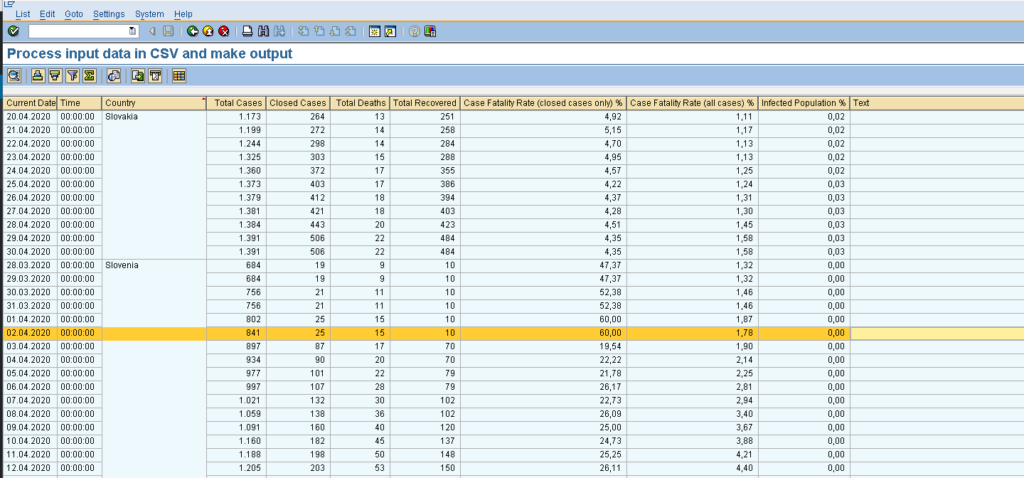Viewport: 1024px width, 478px height.
Task: Collapse command field with the small triangle
Action: click(152, 31)
